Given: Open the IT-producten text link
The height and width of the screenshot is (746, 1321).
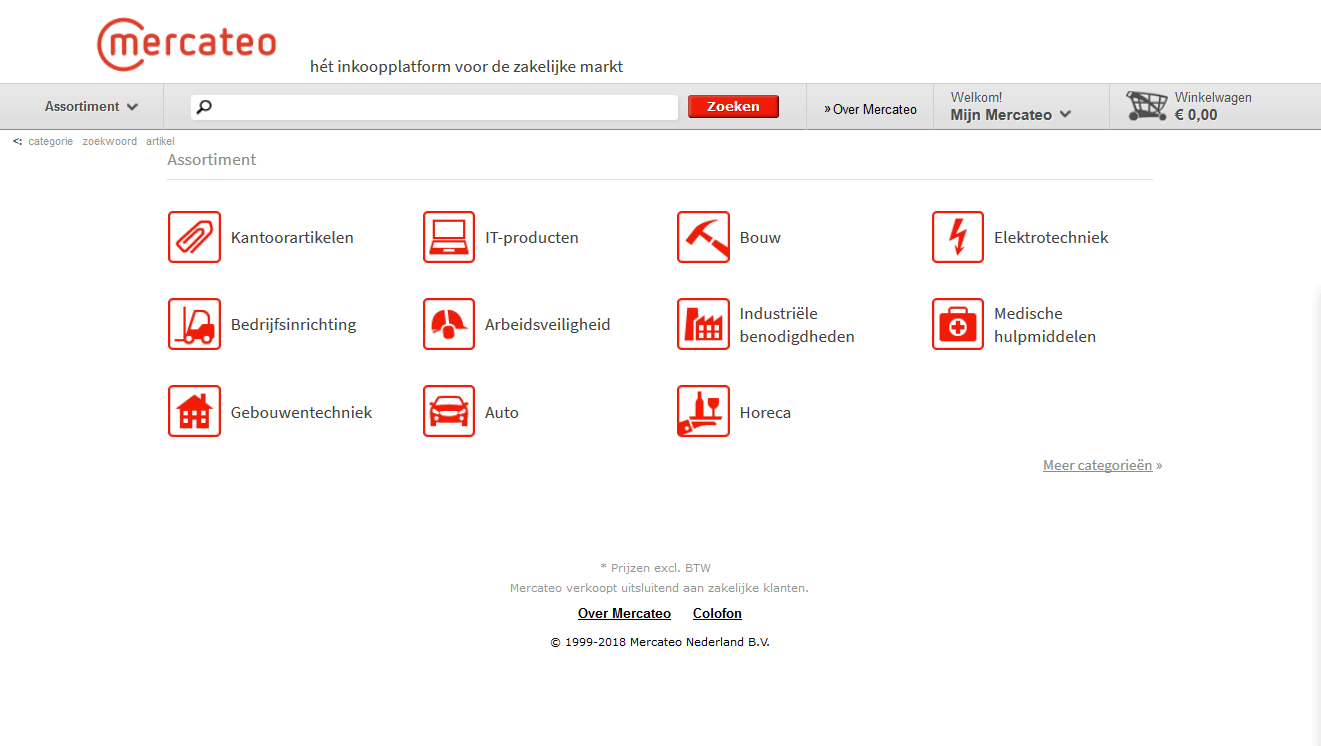Looking at the screenshot, I should click(532, 238).
